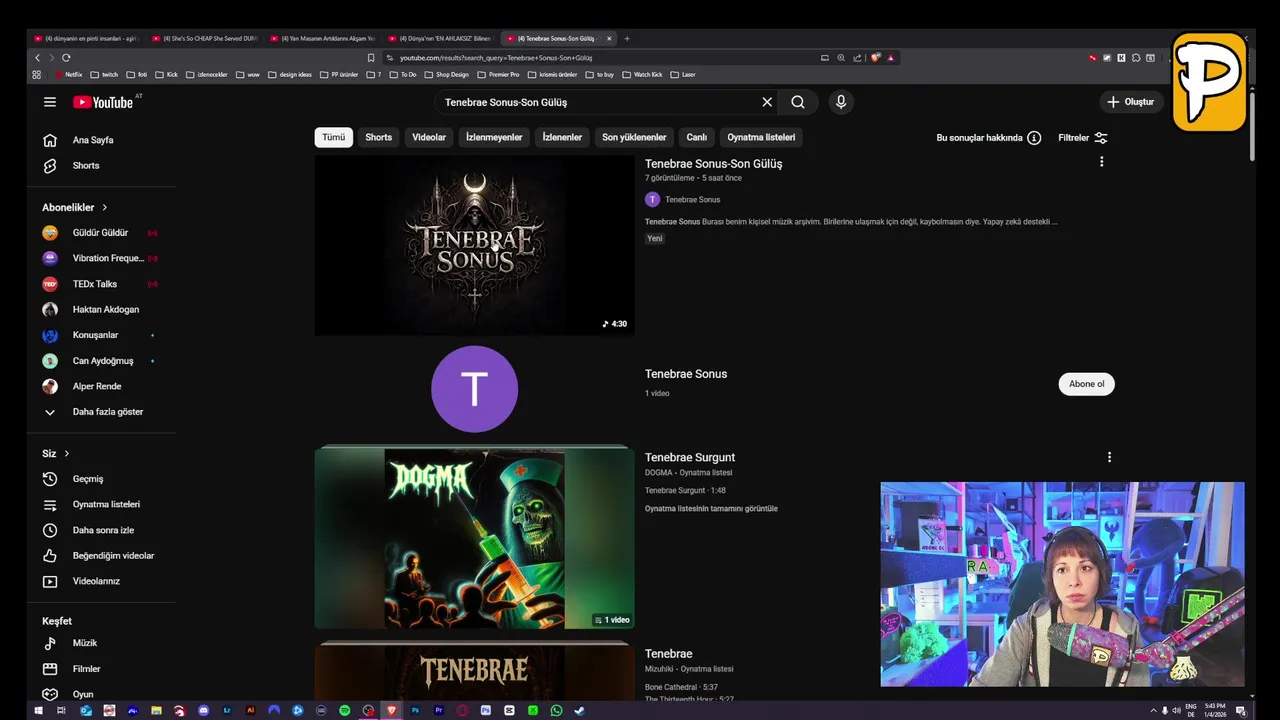Expand the Abonelikler section arrow
This screenshot has width=1280, height=720.
pyautogui.click(x=104, y=207)
